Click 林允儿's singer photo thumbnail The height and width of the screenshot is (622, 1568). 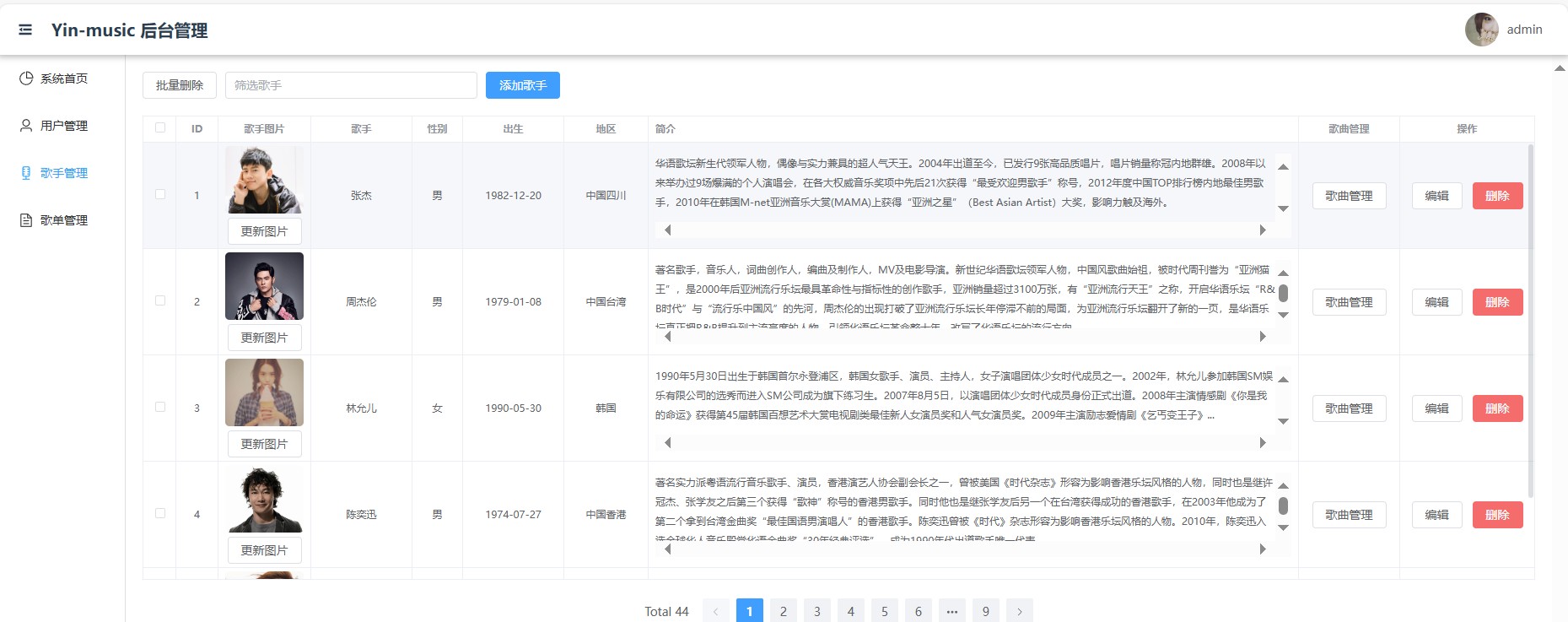coord(264,392)
